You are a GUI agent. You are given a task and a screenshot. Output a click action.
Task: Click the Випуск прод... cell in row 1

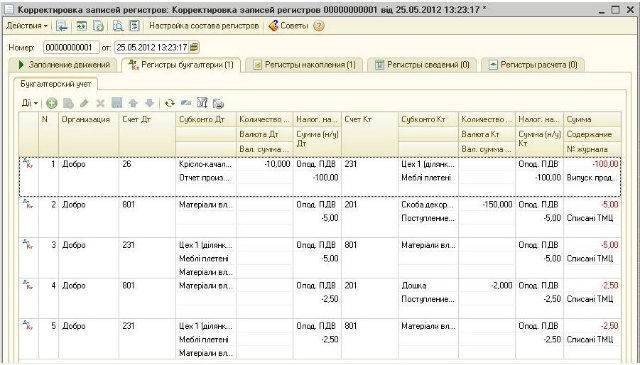[592, 178]
